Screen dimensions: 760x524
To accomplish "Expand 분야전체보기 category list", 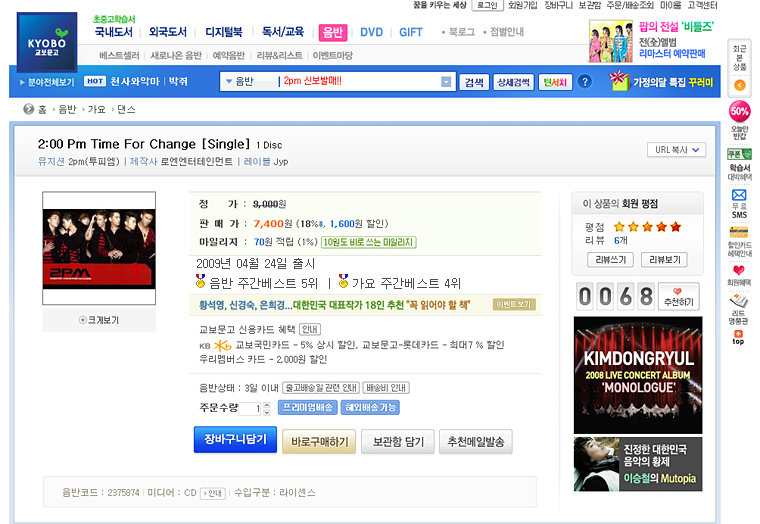I will pos(48,82).
